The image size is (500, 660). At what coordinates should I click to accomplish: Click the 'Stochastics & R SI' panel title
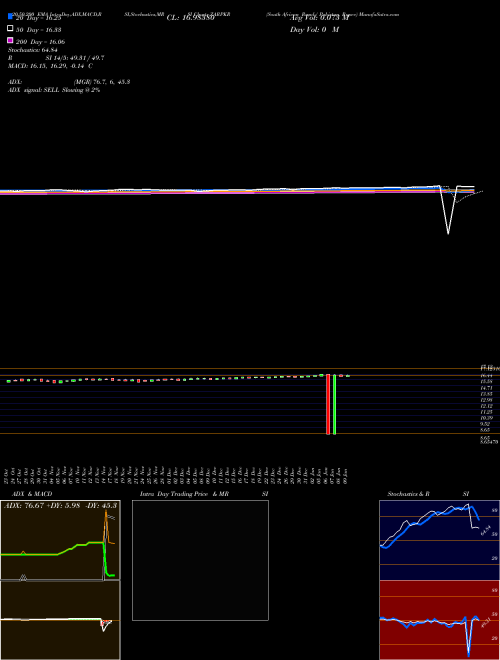click(428, 494)
